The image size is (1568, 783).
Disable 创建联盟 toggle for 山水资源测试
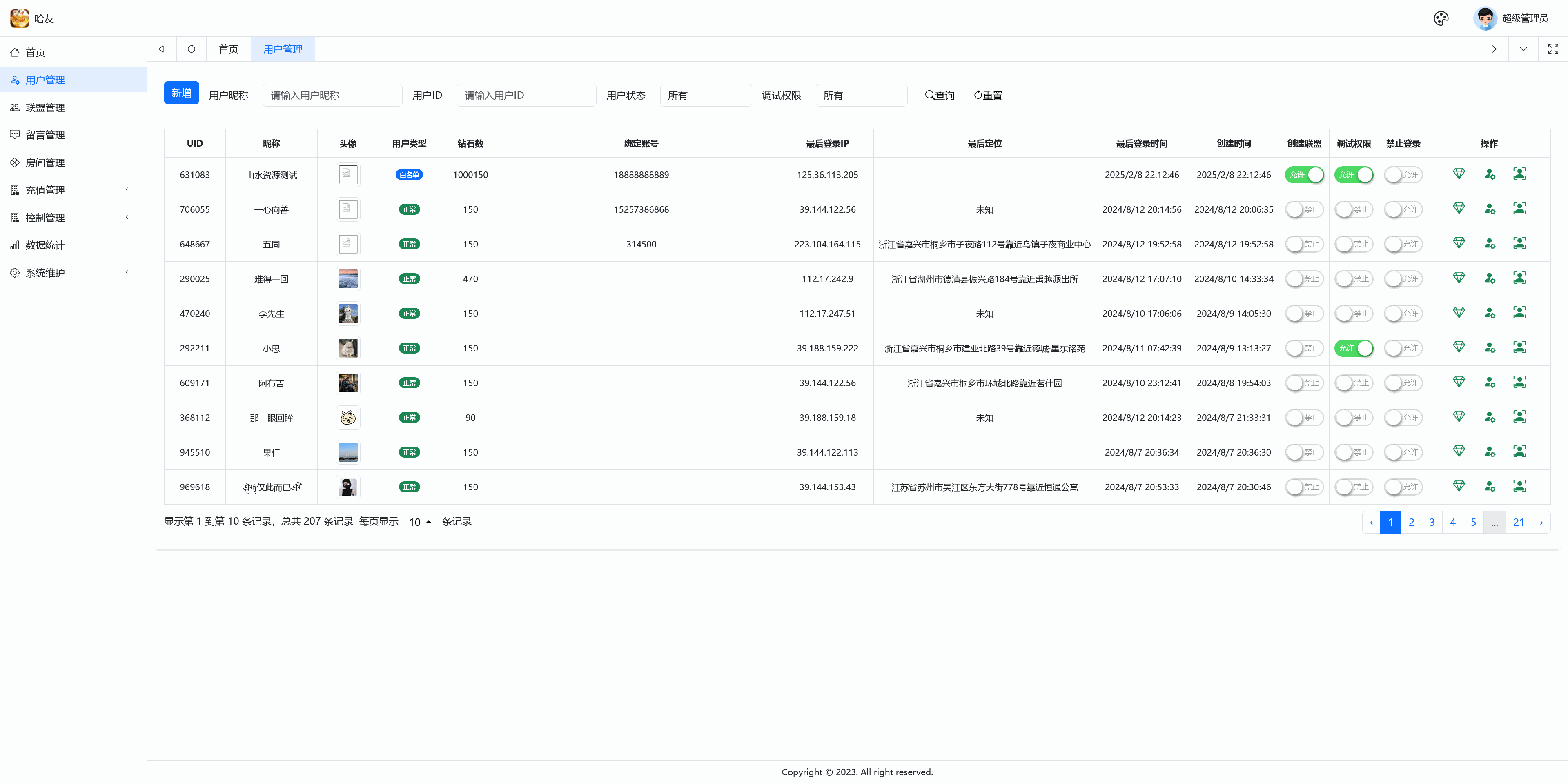[x=1304, y=175]
